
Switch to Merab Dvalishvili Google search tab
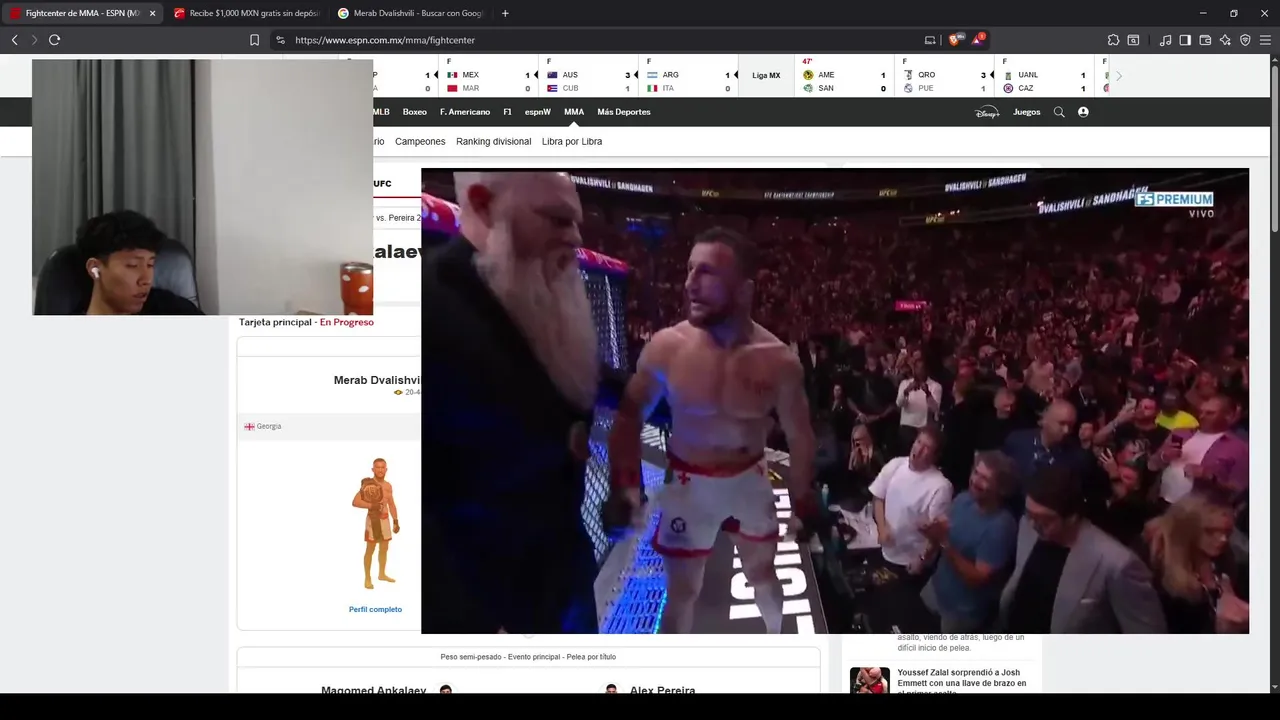click(409, 13)
